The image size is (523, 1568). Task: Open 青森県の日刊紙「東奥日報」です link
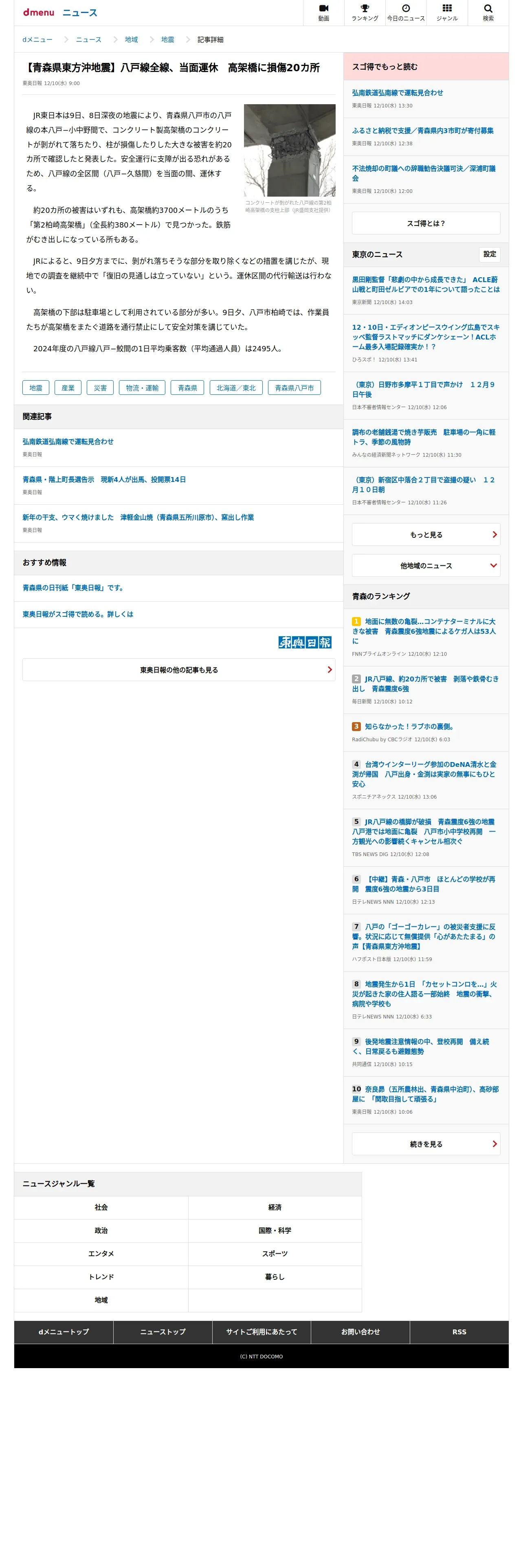pyautogui.click(x=73, y=588)
